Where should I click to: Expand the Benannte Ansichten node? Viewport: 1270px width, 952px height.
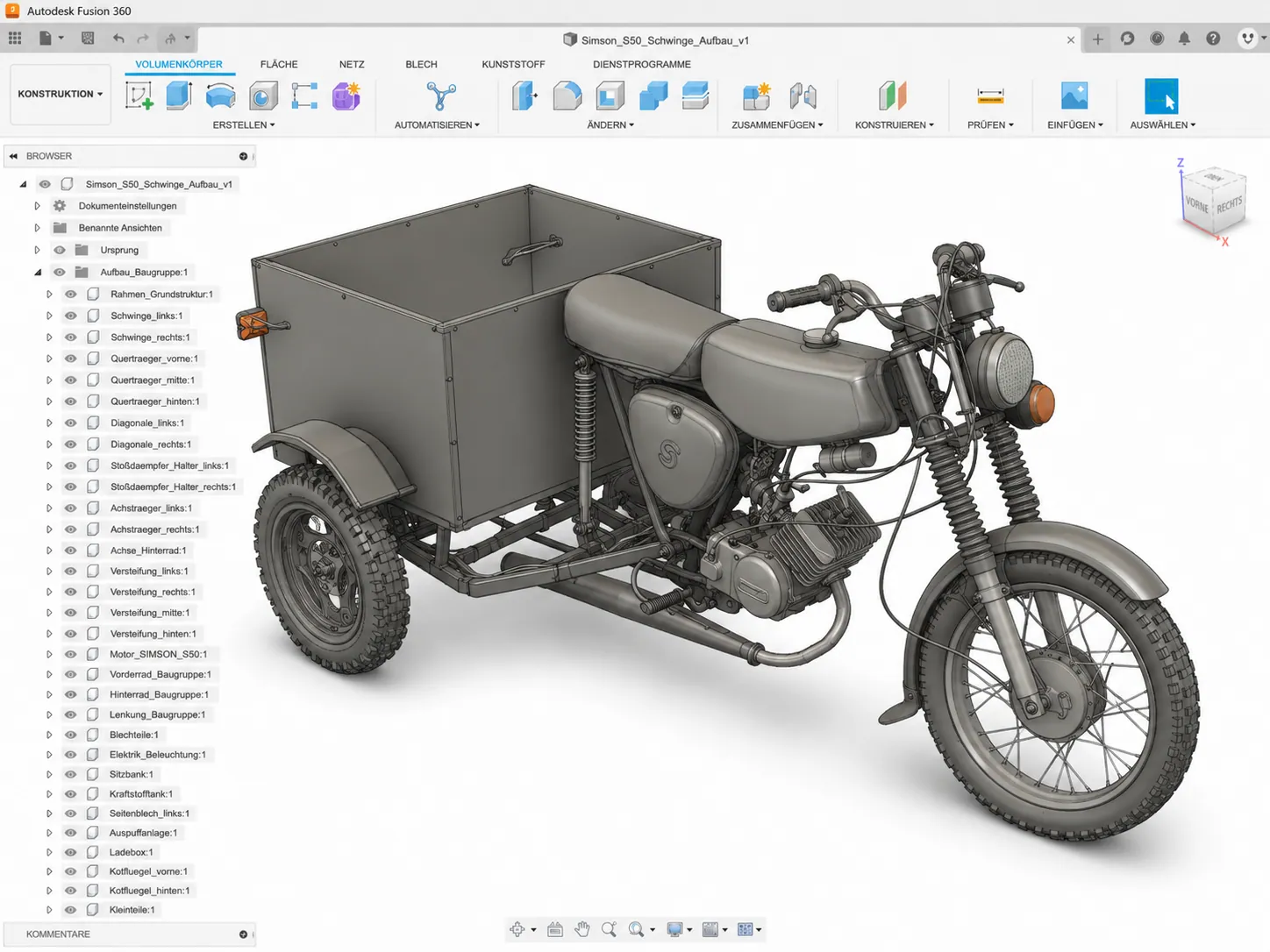pos(37,228)
